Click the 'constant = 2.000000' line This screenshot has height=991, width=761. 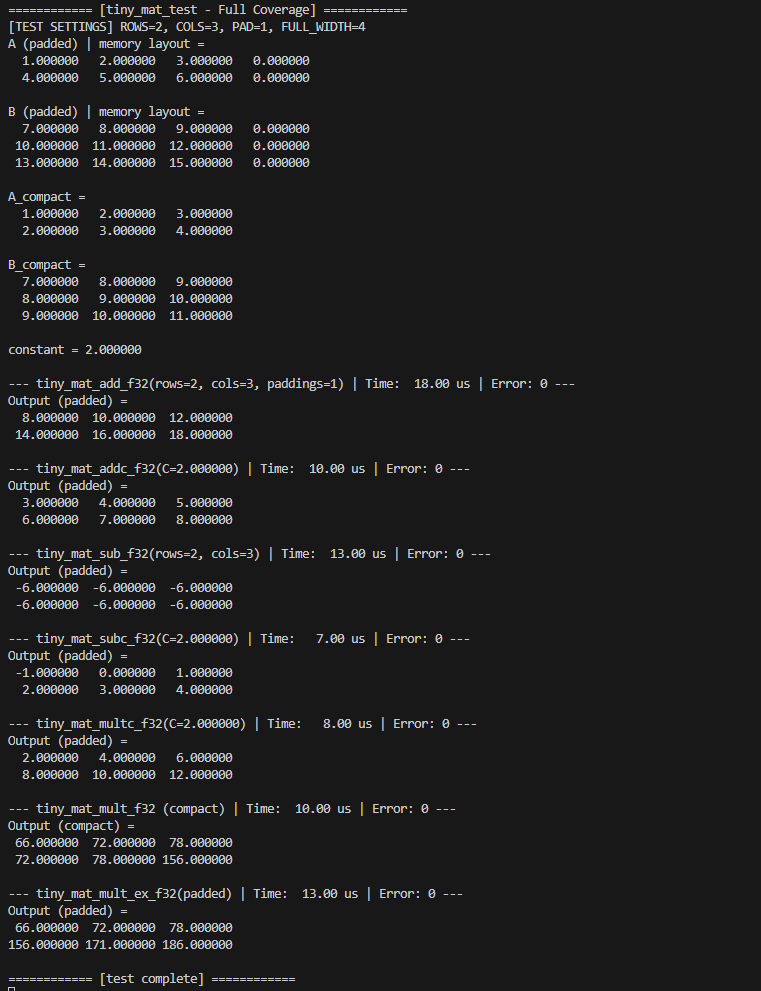(75, 350)
